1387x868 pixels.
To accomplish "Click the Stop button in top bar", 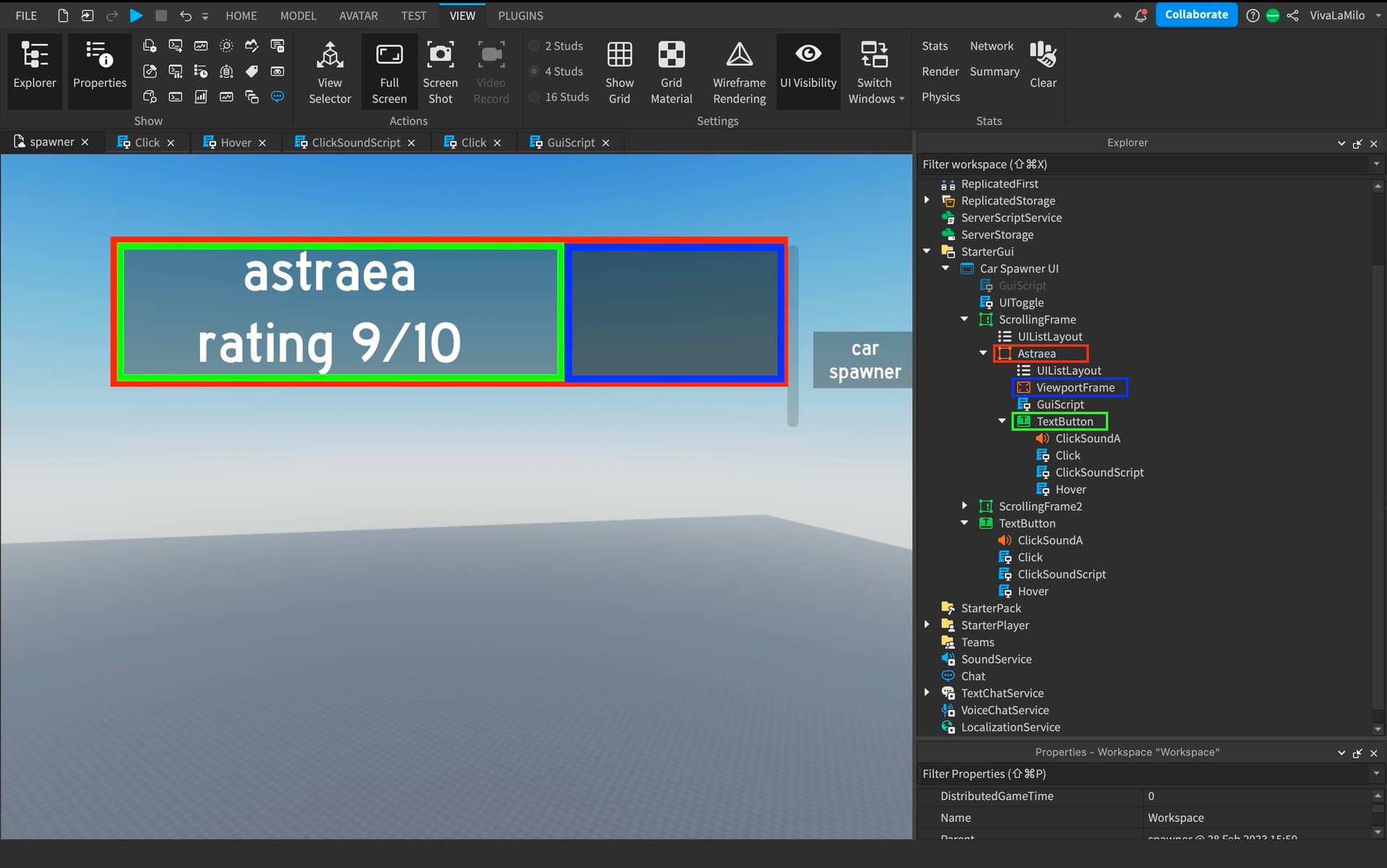I will click(x=161, y=15).
